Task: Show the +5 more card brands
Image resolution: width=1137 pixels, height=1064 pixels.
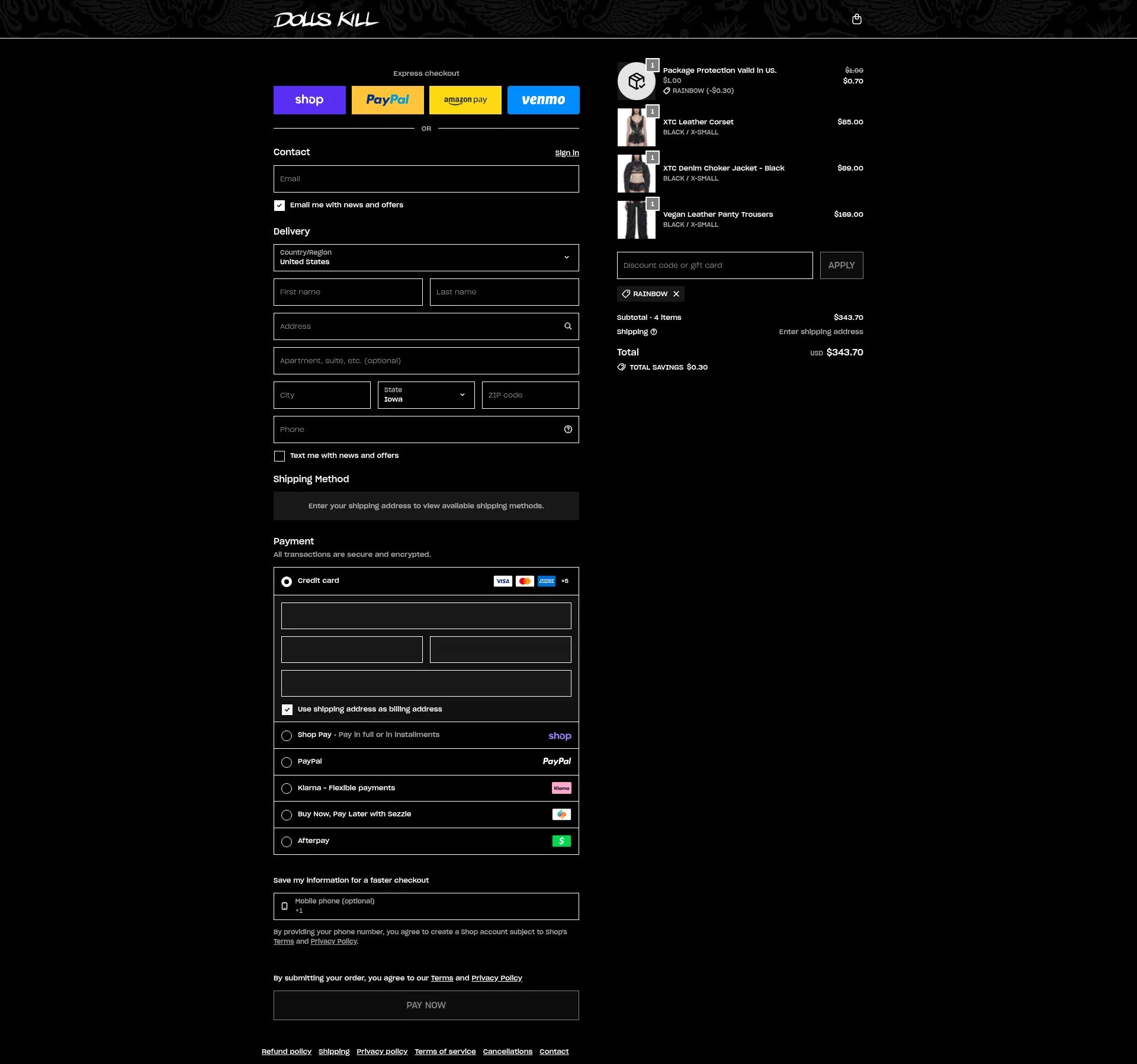Action: click(x=565, y=581)
